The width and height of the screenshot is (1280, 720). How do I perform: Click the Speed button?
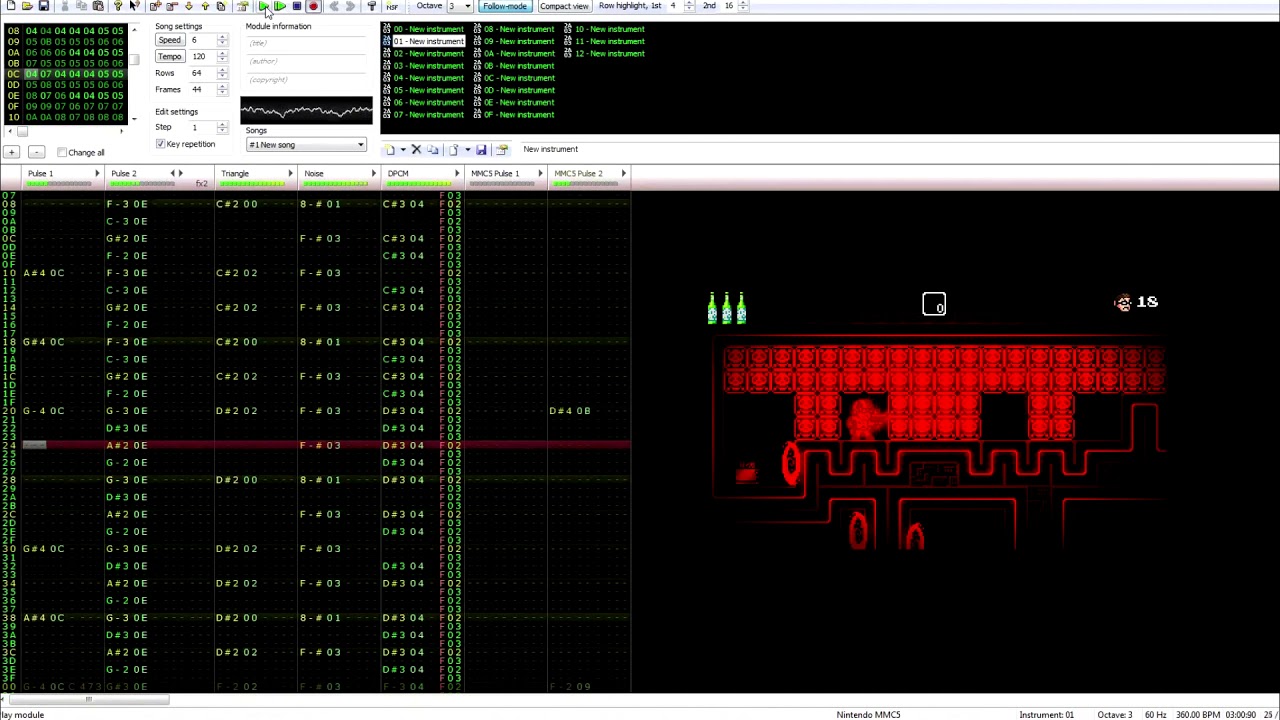169,40
